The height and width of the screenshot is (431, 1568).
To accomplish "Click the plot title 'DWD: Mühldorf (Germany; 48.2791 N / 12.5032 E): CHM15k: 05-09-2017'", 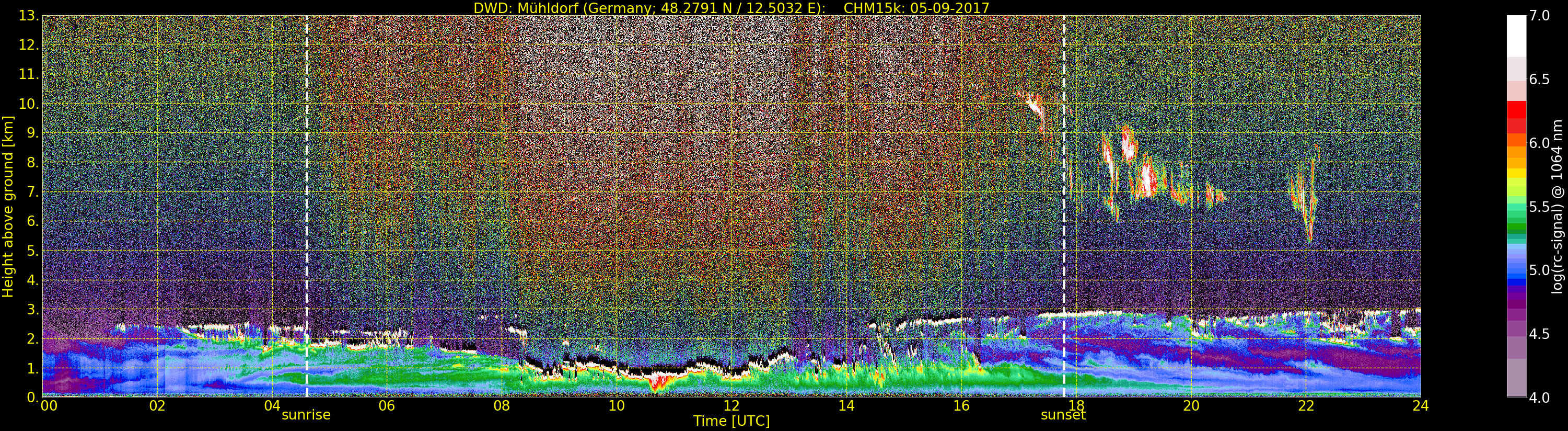I will tap(731, 8).
